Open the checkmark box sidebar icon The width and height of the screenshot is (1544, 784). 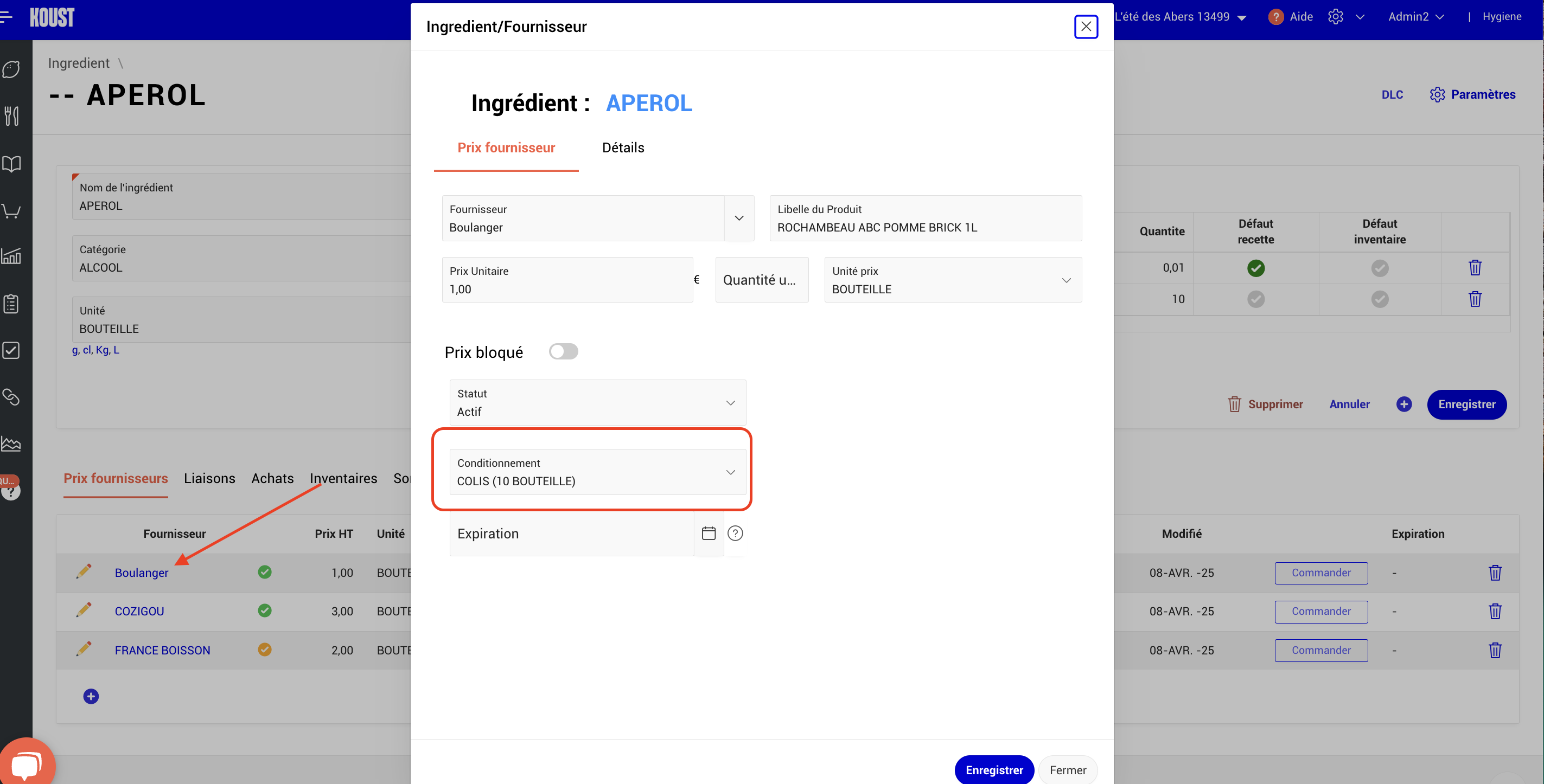11,350
